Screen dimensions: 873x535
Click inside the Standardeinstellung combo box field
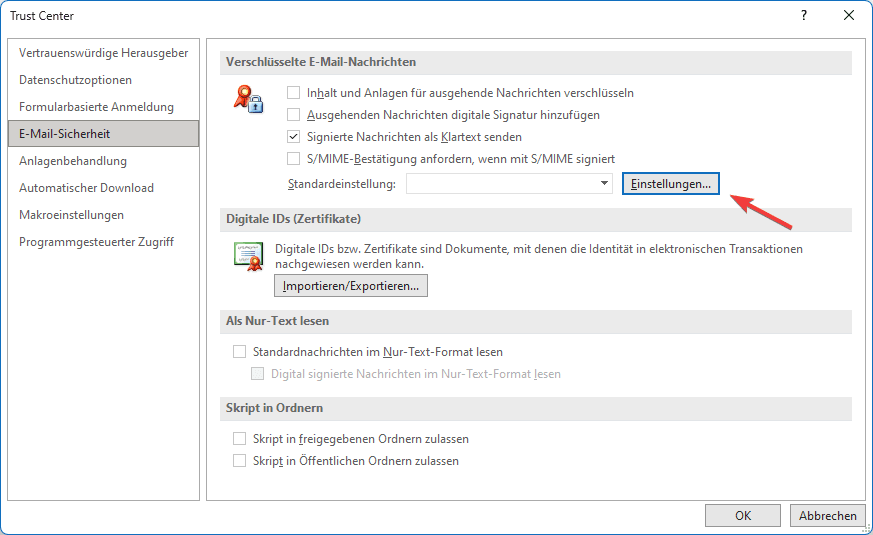(500, 184)
